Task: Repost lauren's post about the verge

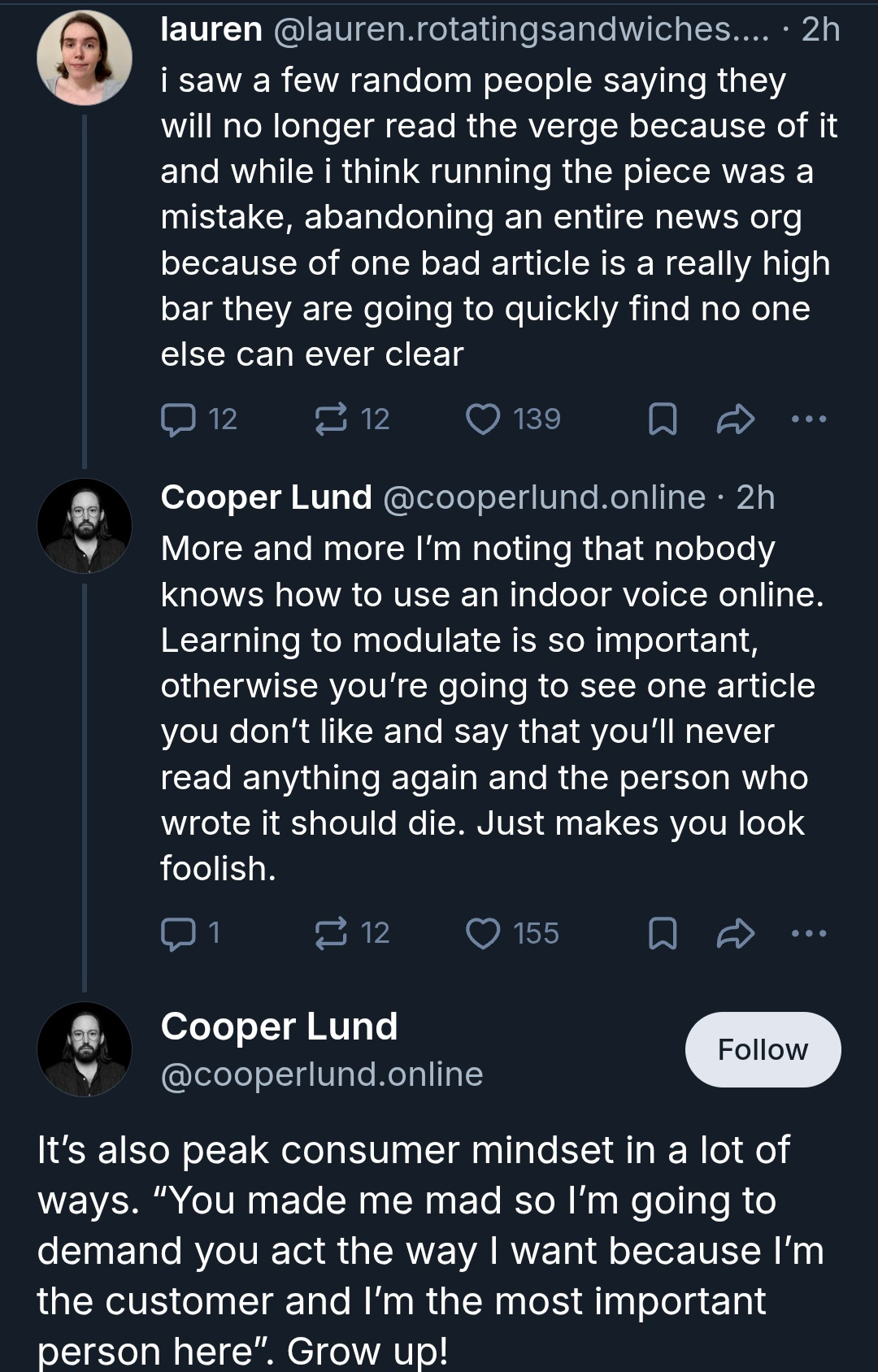Action: pos(331,419)
